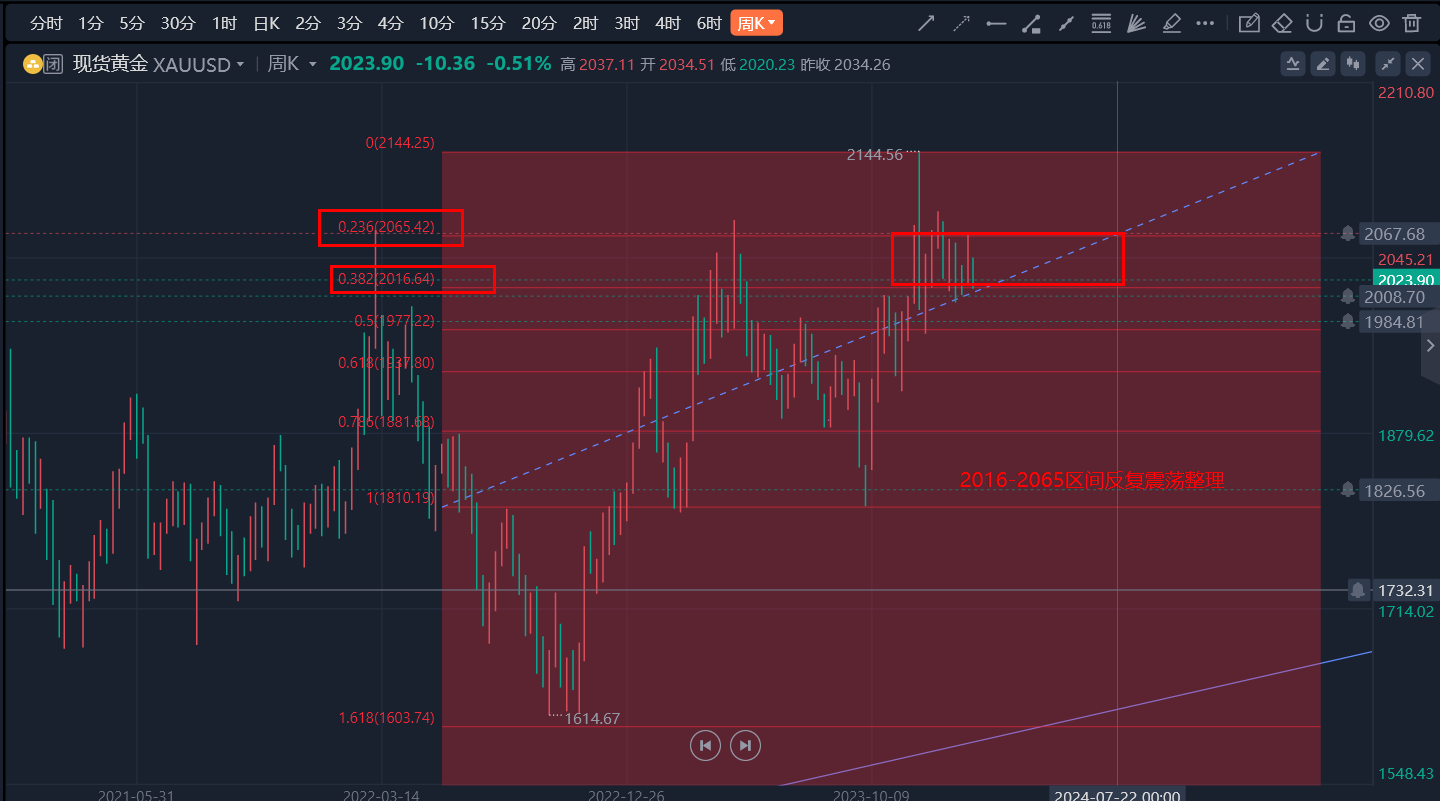Screen dimensions: 1440x801
Task: Expand the XAUUSD symbol selector
Action: [198, 64]
